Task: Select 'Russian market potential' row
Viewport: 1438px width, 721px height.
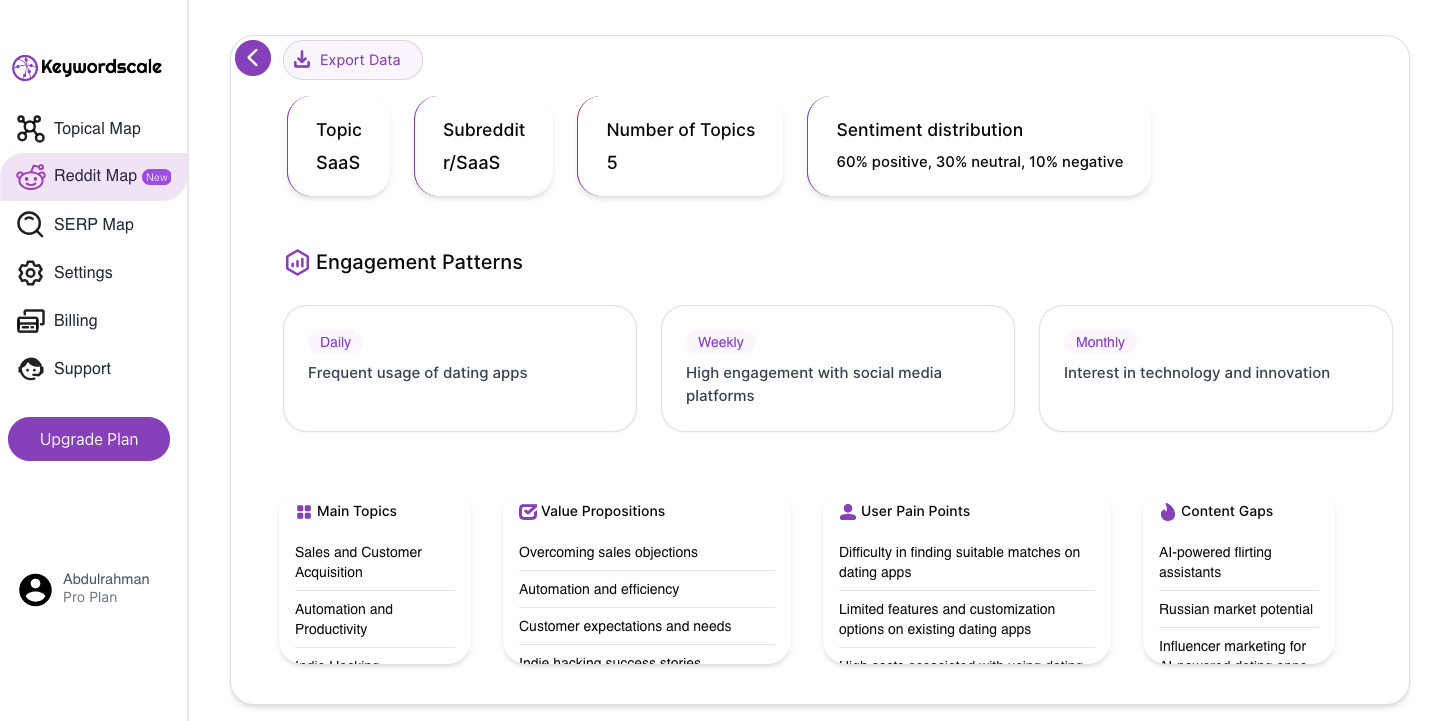Action: point(1239,609)
